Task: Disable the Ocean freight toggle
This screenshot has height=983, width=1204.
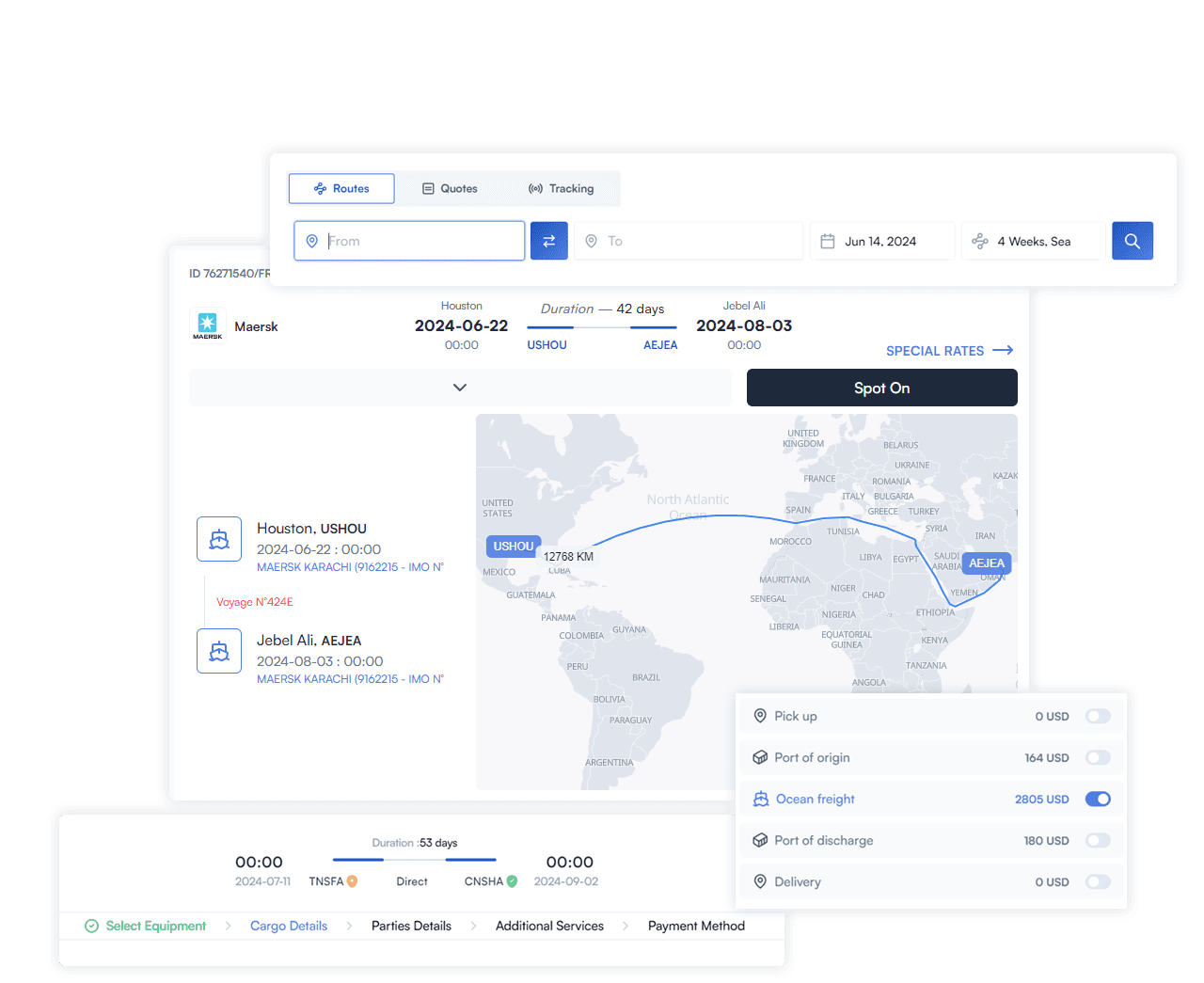Action: (1098, 800)
